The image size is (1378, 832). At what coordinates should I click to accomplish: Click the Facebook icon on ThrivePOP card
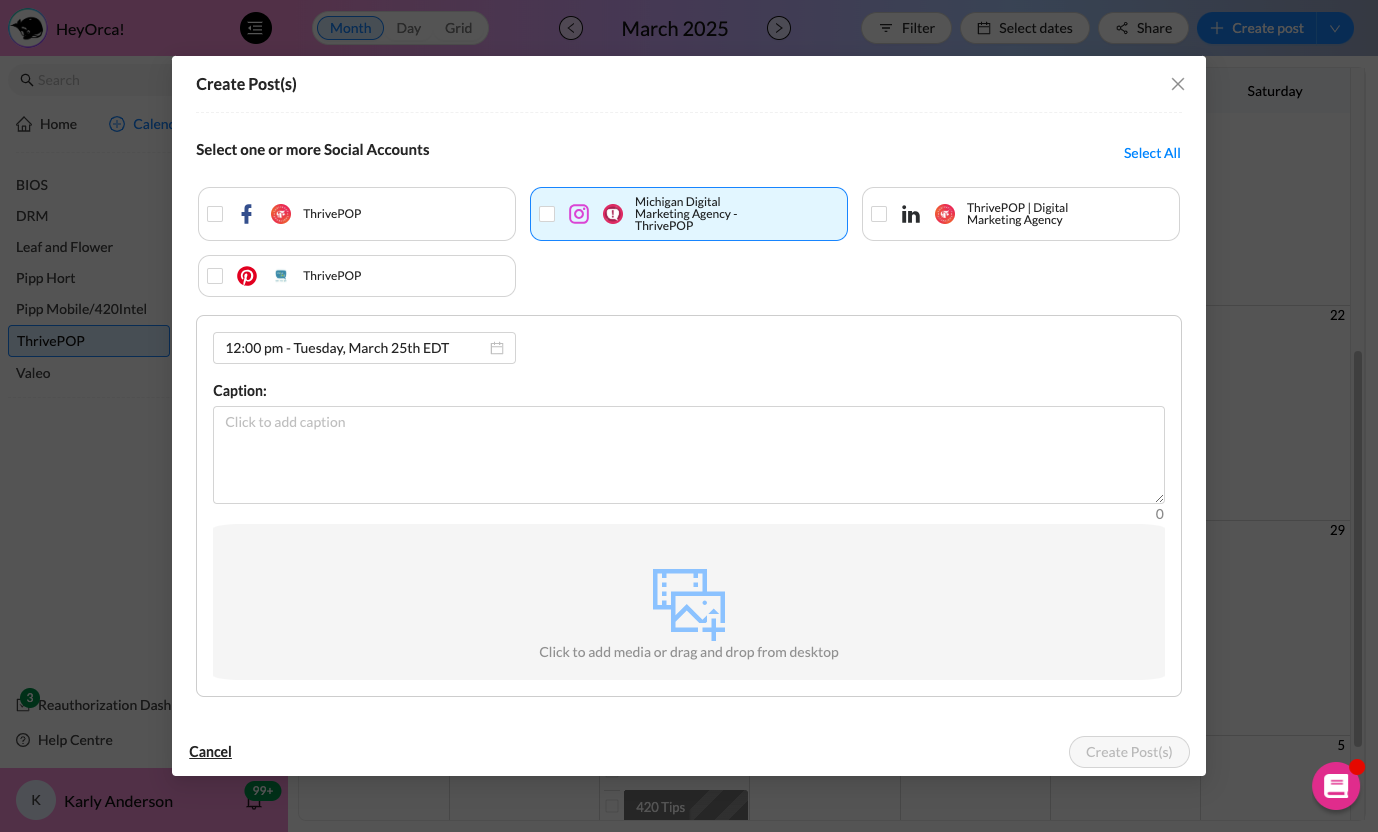pos(247,214)
